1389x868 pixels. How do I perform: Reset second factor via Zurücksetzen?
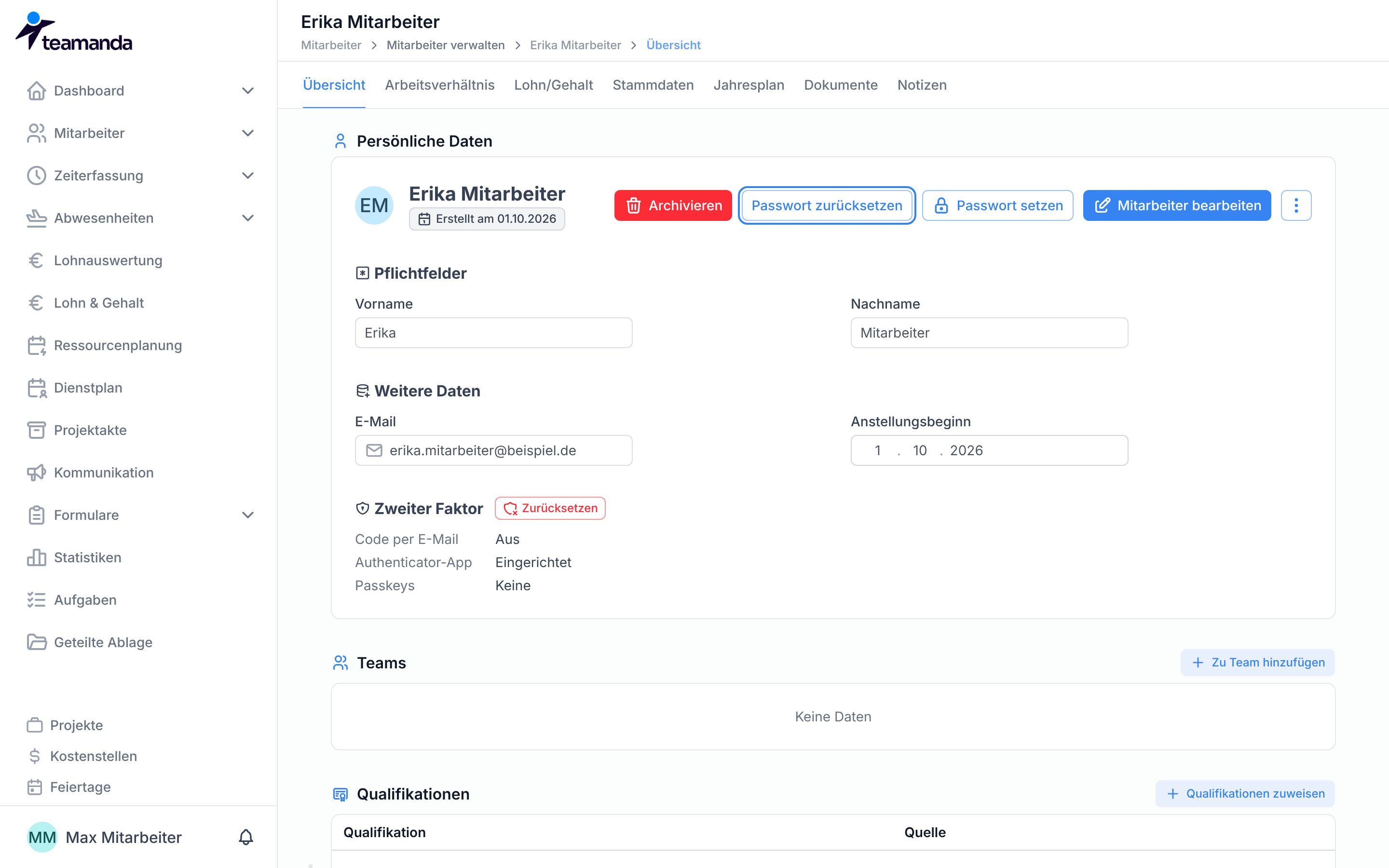click(x=550, y=508)
